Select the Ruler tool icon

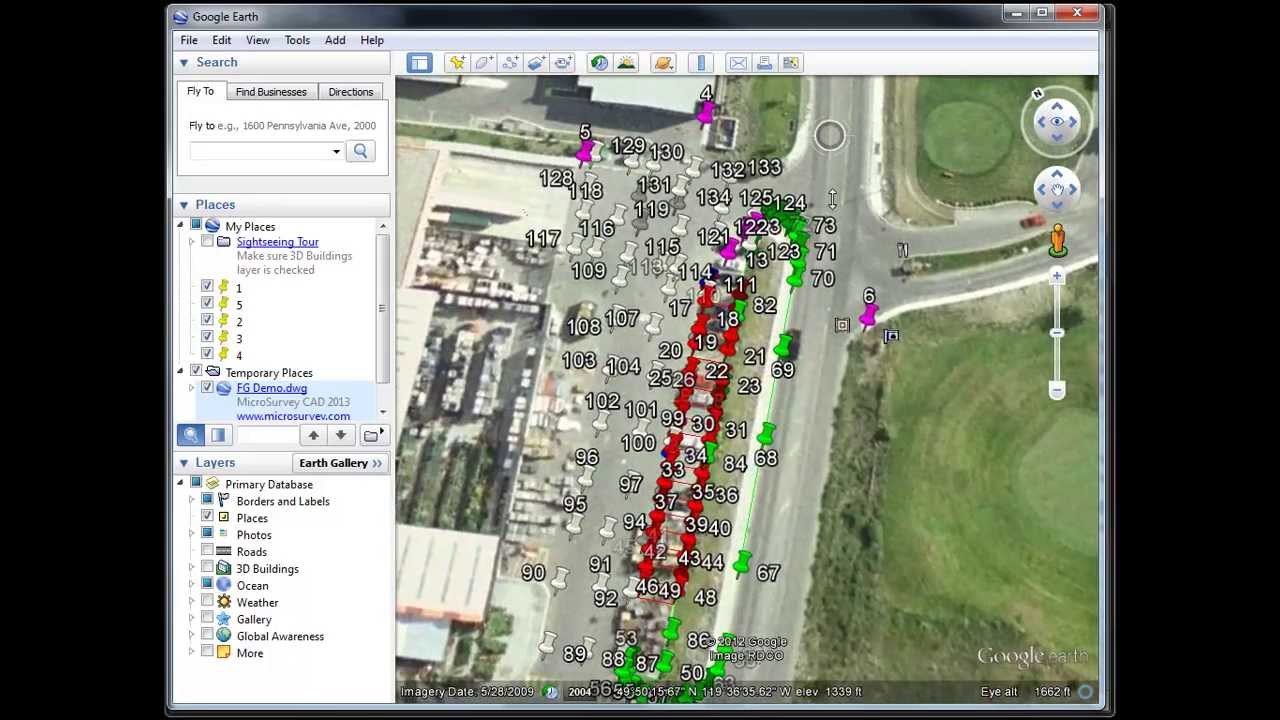[x=701, y=63]
